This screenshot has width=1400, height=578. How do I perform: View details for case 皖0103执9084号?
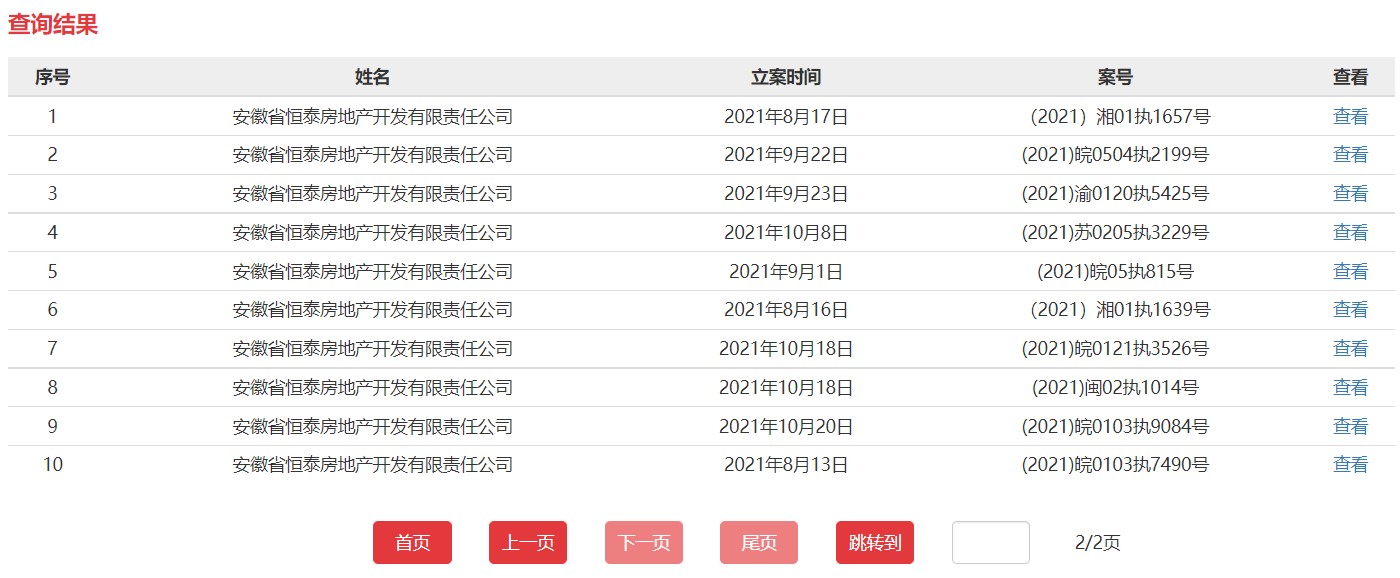click(x=1350, y=427)
